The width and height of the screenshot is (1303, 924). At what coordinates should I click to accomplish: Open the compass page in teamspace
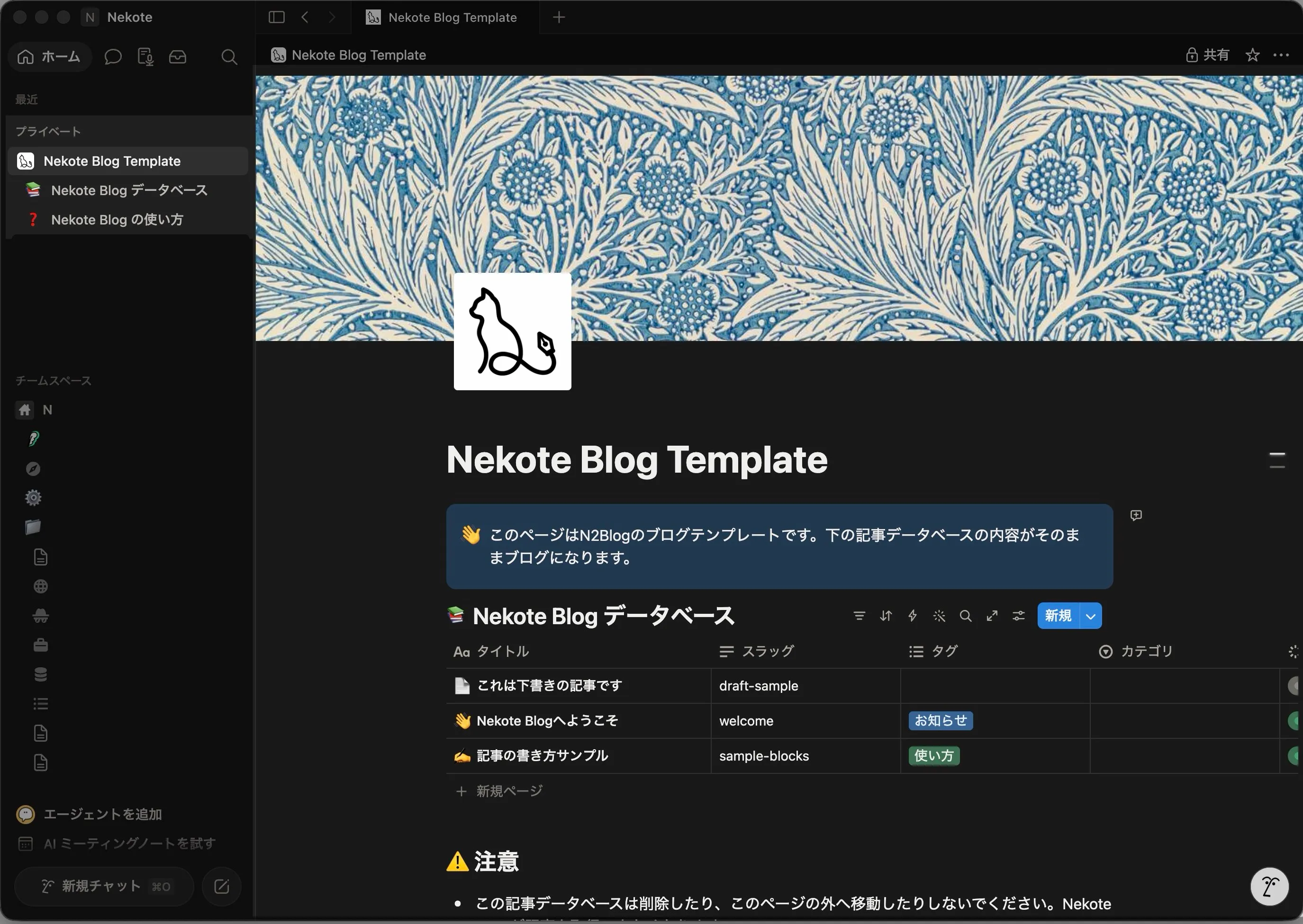[34, 468]
